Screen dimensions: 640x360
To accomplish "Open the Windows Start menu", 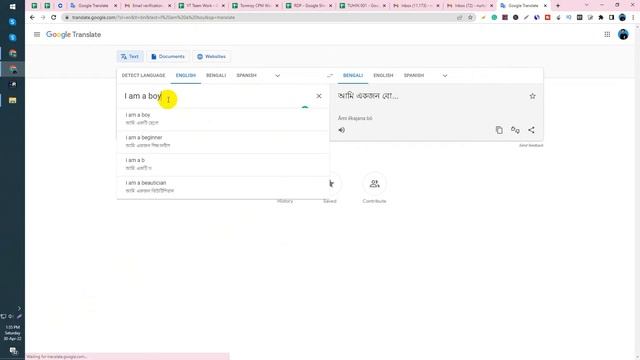I will [12, 7].
